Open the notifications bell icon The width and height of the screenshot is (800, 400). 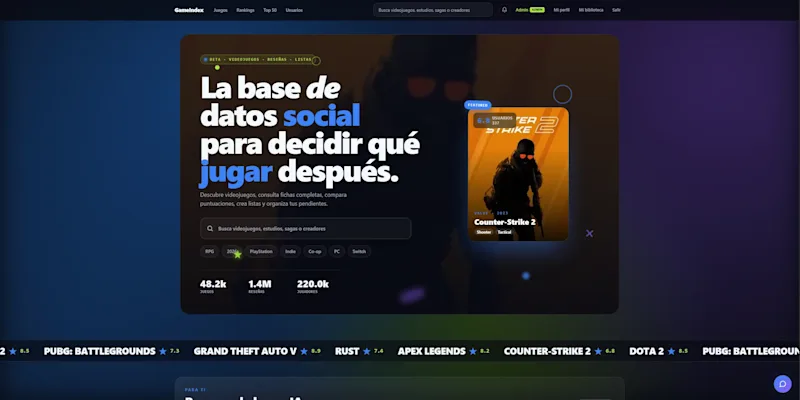(x=504, y=10)
